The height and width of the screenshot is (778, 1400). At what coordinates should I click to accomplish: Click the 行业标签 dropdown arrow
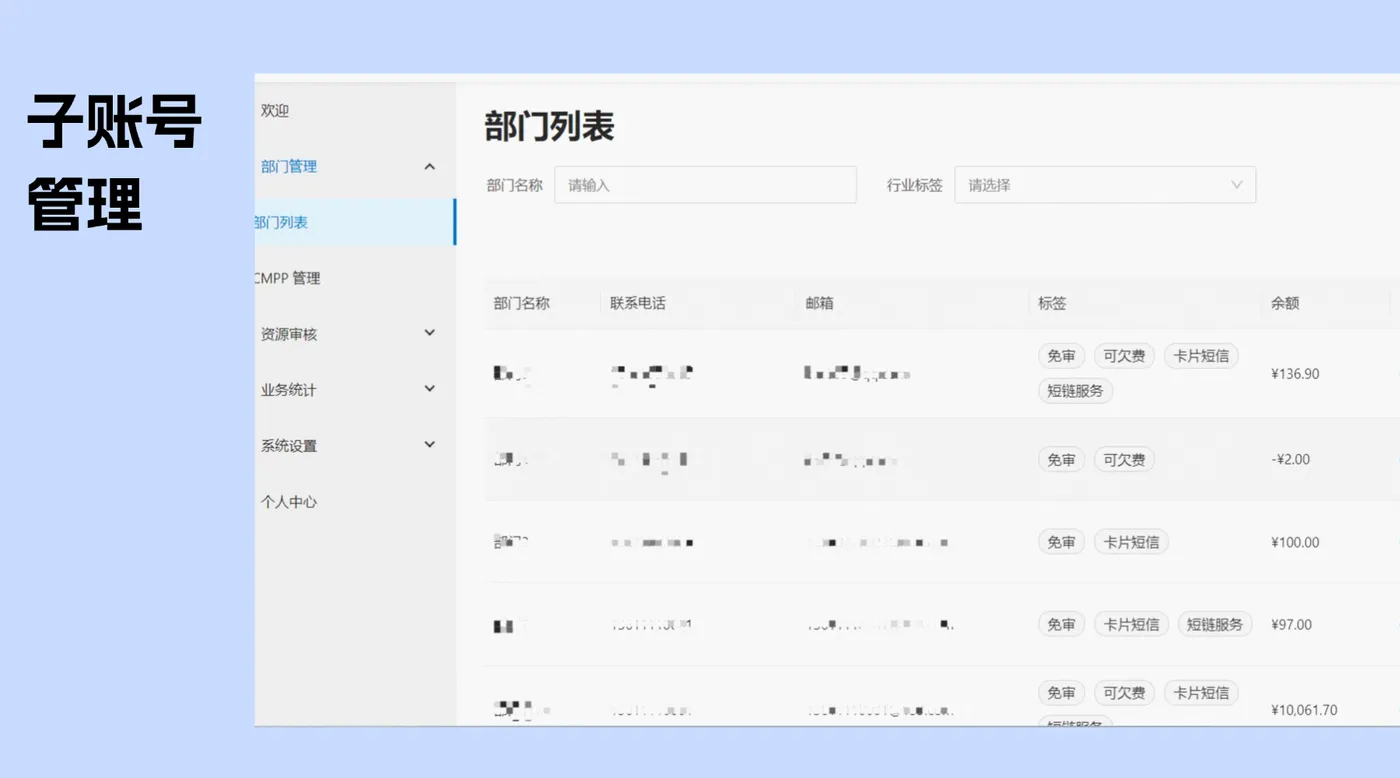pos(1237,185)
